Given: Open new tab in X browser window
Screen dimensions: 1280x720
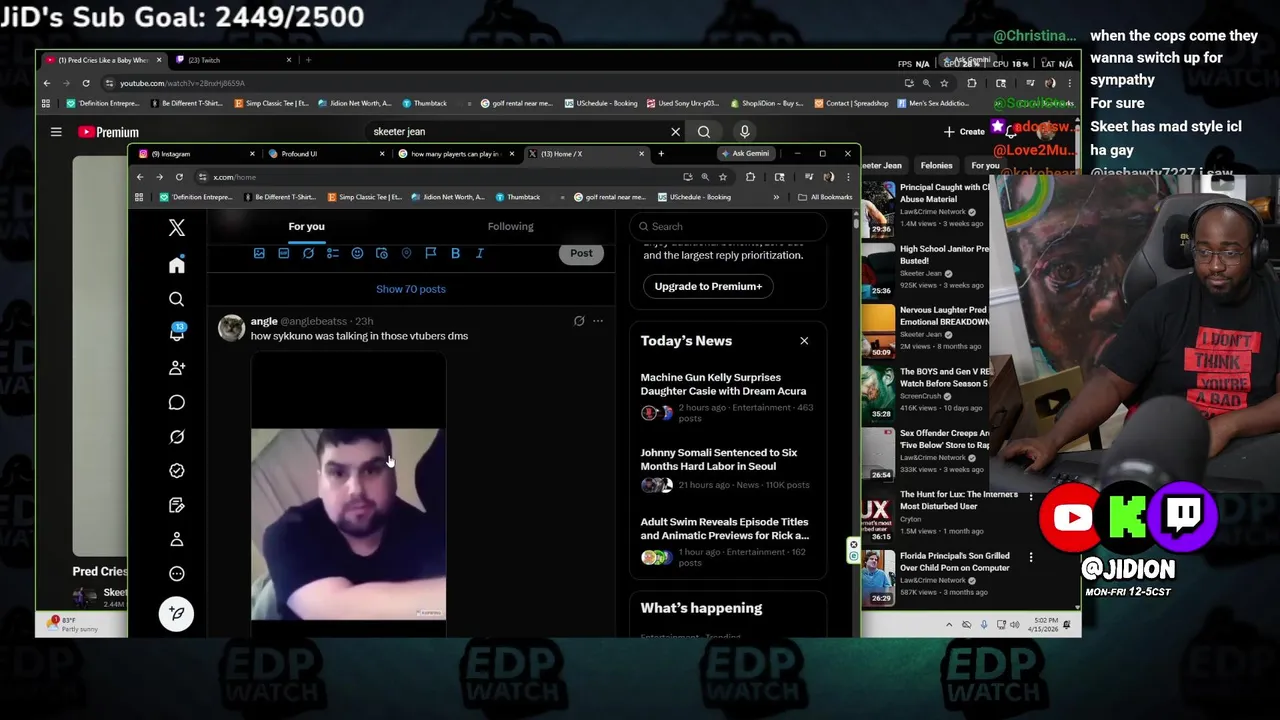Looking at the screenshot, I should pos(661,154).
